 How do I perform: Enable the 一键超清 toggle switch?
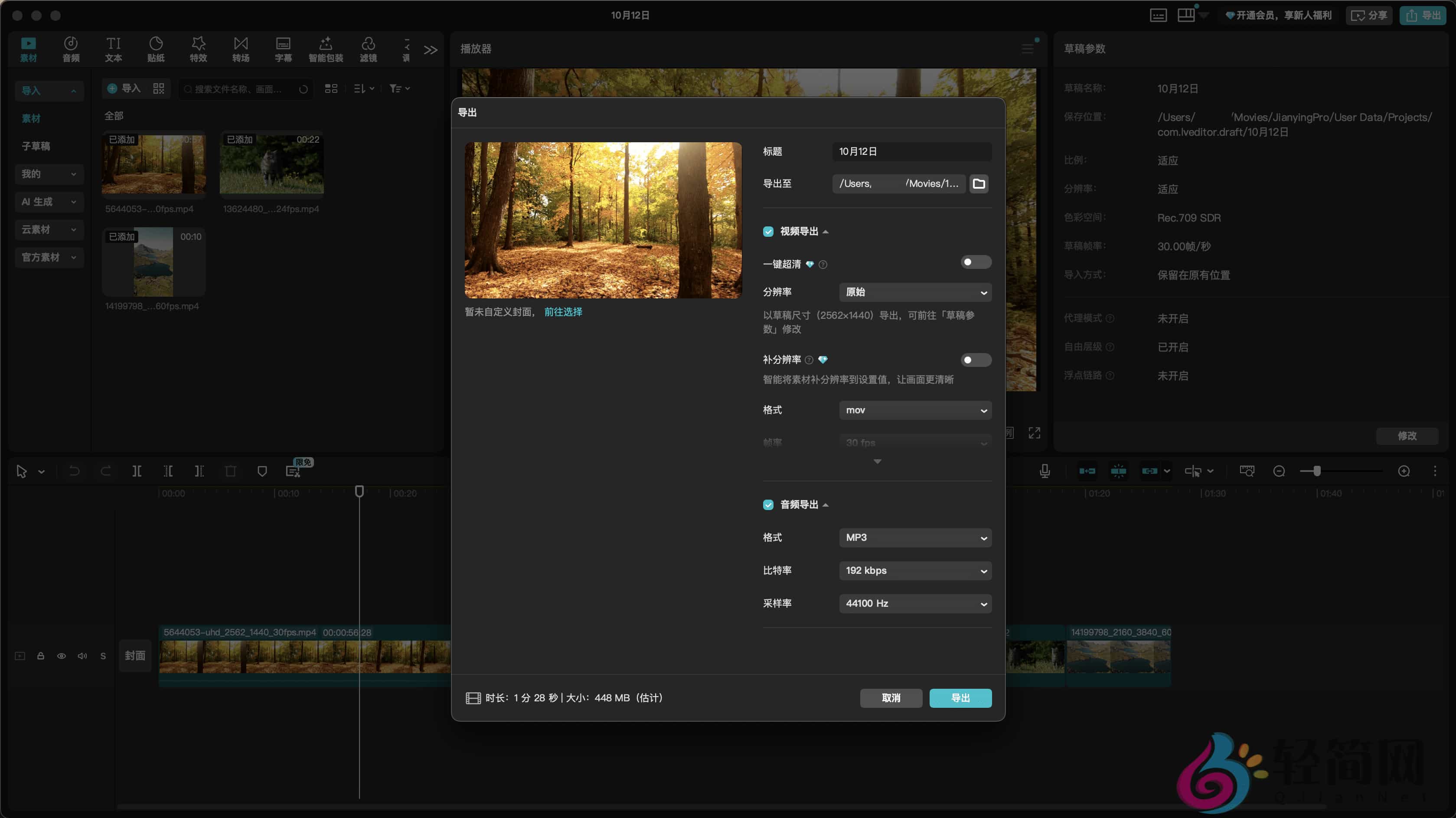click(x=976, y=262)
